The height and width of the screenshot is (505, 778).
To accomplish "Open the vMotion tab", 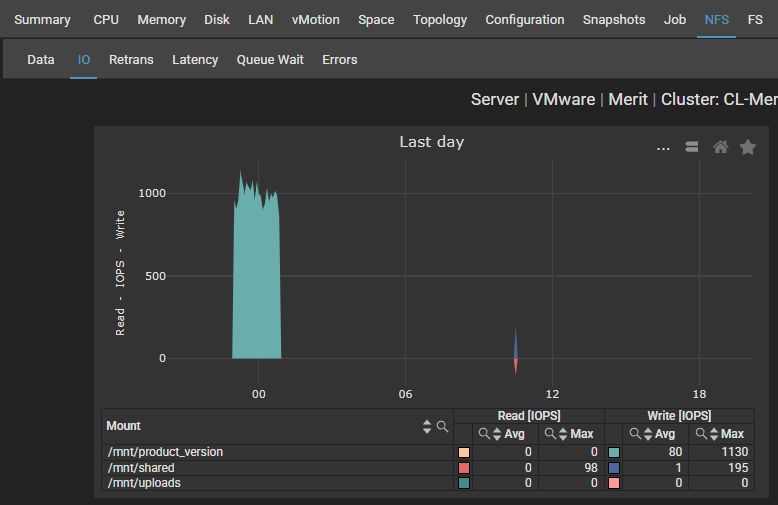I will pyautogui.click(x=315, y=20).
